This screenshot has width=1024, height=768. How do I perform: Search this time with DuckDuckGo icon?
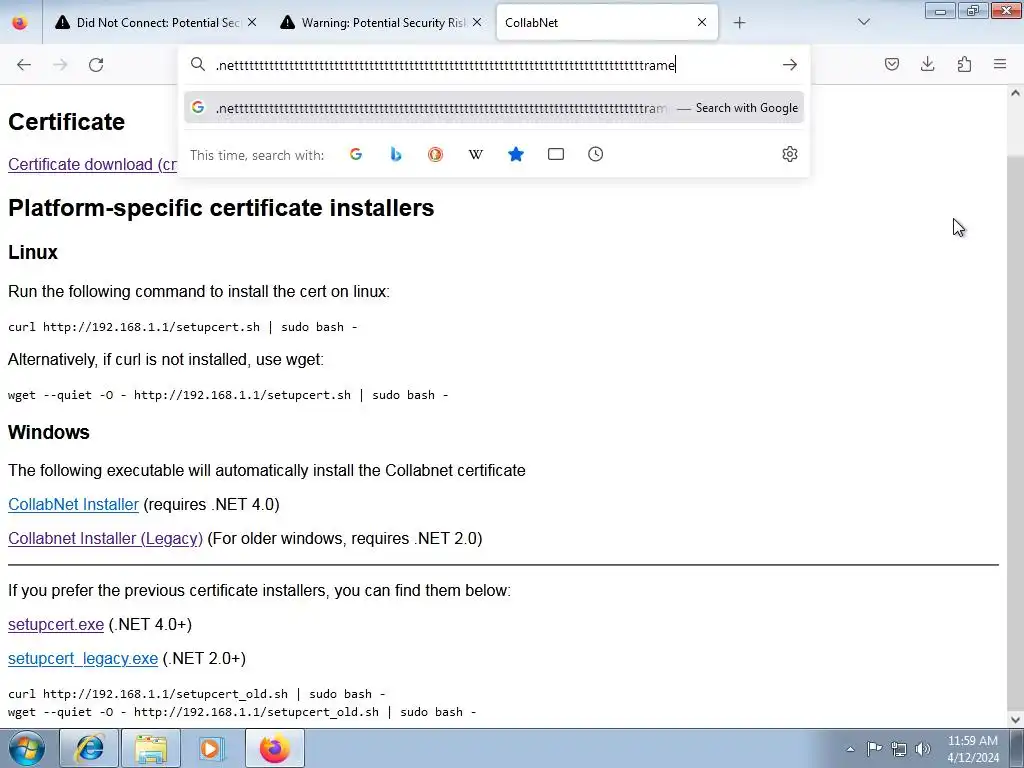pyautogui.click(x=436, y=154)
